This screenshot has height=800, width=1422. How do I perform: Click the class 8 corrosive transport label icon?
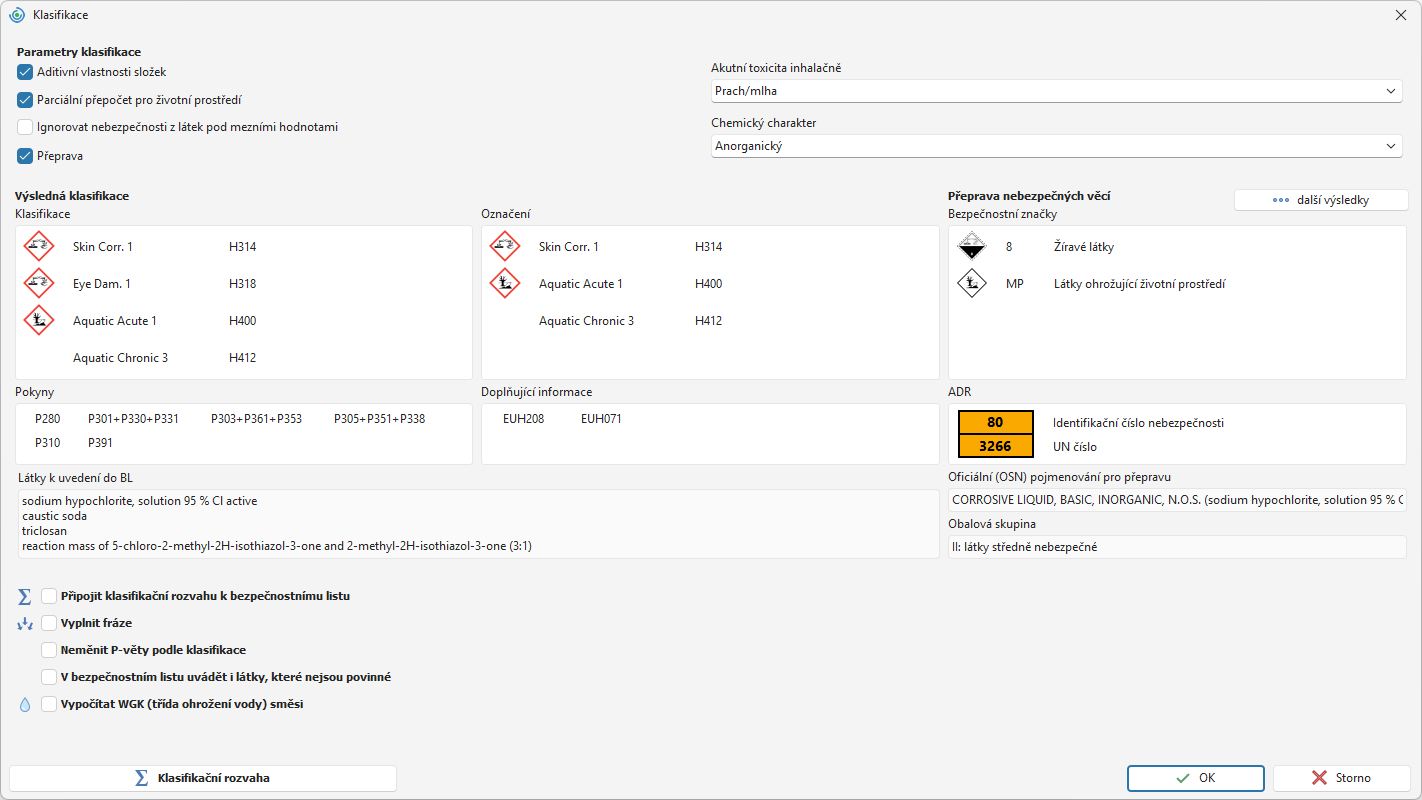click(971, 246)
